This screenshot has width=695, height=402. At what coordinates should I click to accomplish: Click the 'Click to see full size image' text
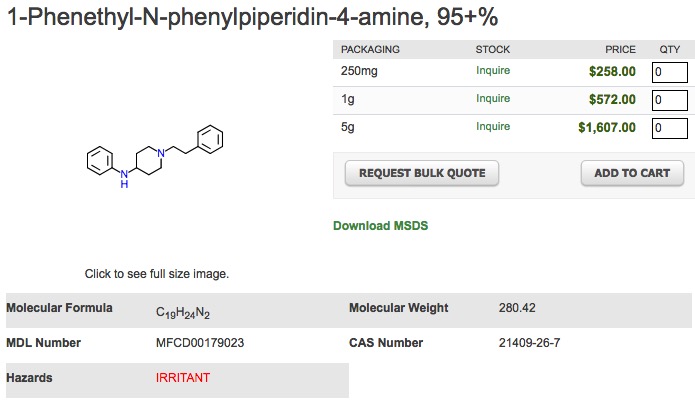pyautogui.click(x=157, y=273)
